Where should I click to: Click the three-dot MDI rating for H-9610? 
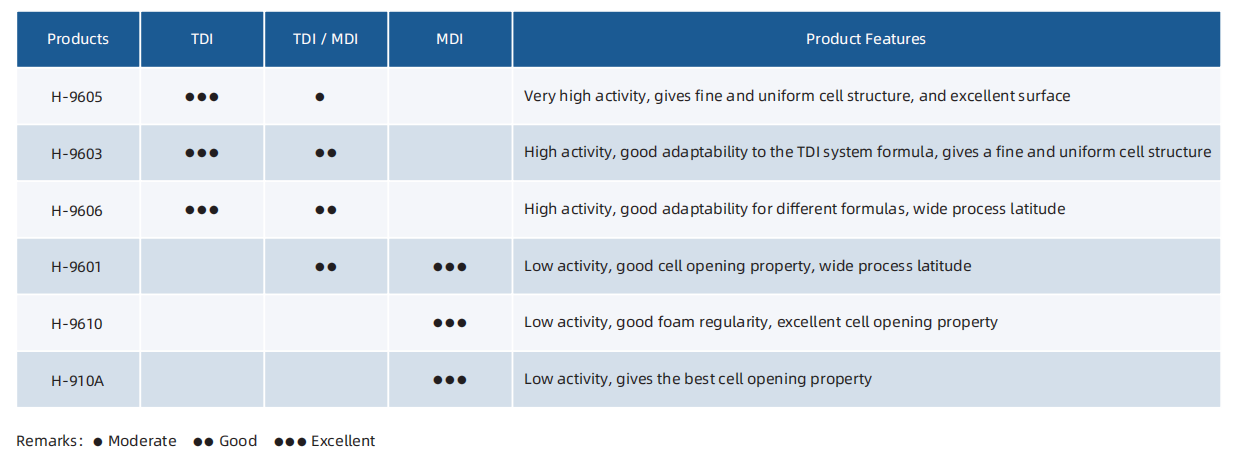450,323
